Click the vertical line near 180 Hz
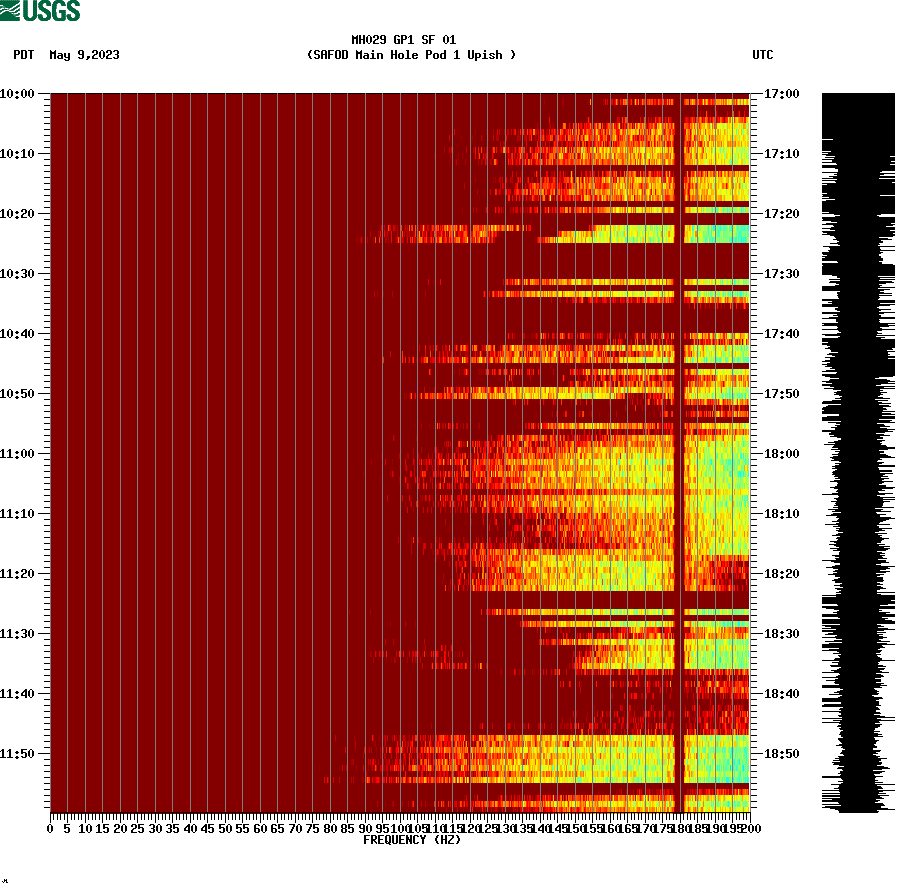This screenshot has width=902, height=892. tap(681, 450)
